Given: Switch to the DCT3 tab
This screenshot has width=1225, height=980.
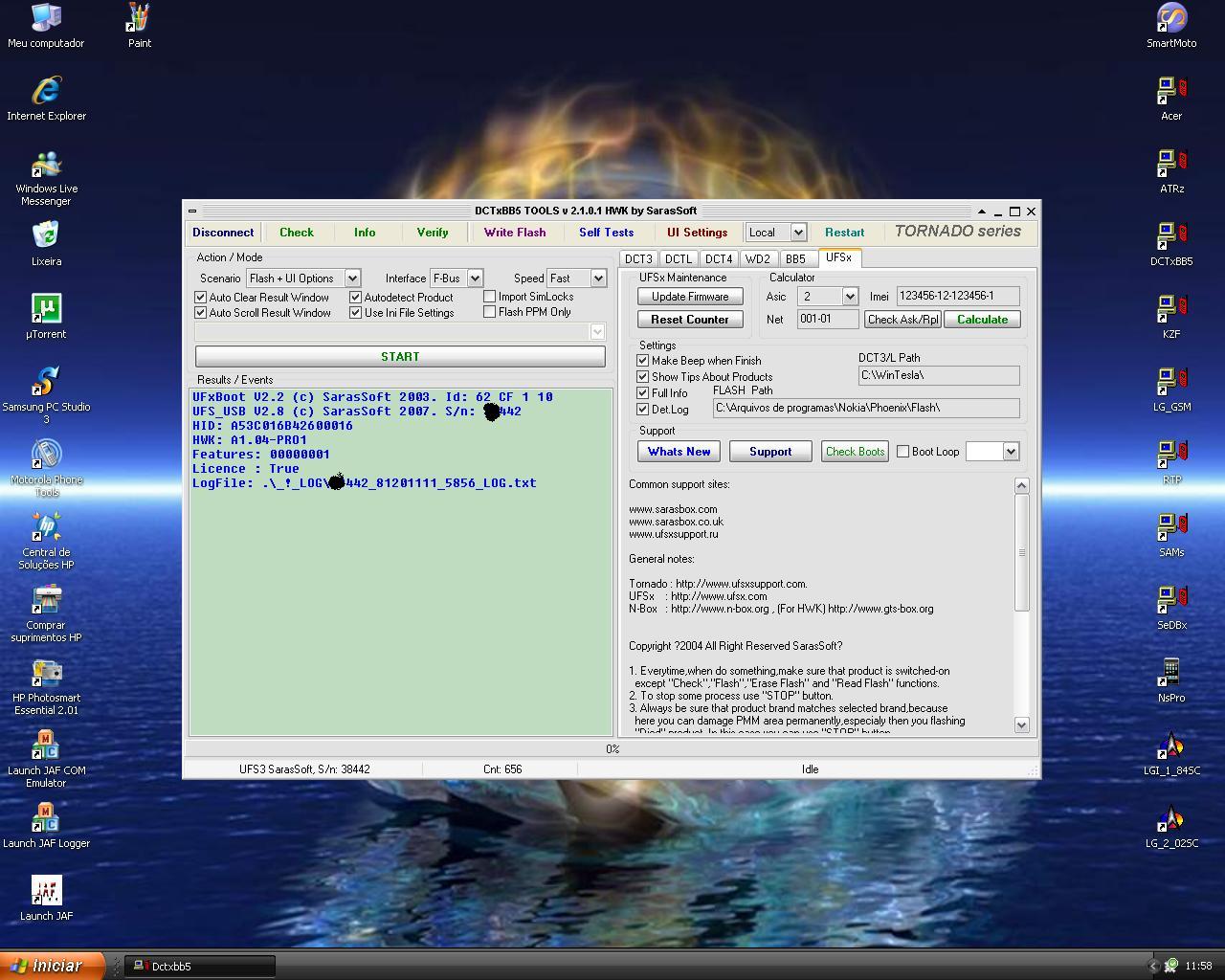Looking at the screenshot, I should point(638,258).
